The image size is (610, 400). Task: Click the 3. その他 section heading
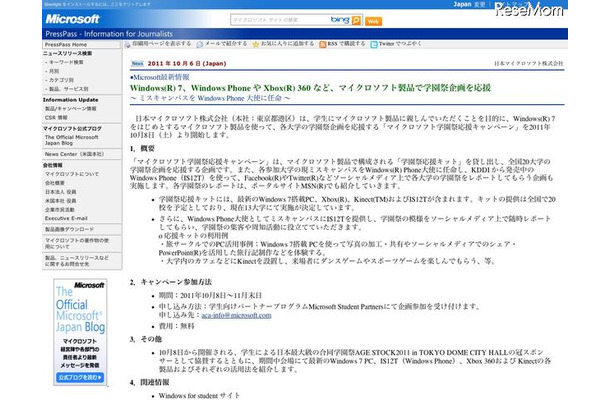point(146,339)
